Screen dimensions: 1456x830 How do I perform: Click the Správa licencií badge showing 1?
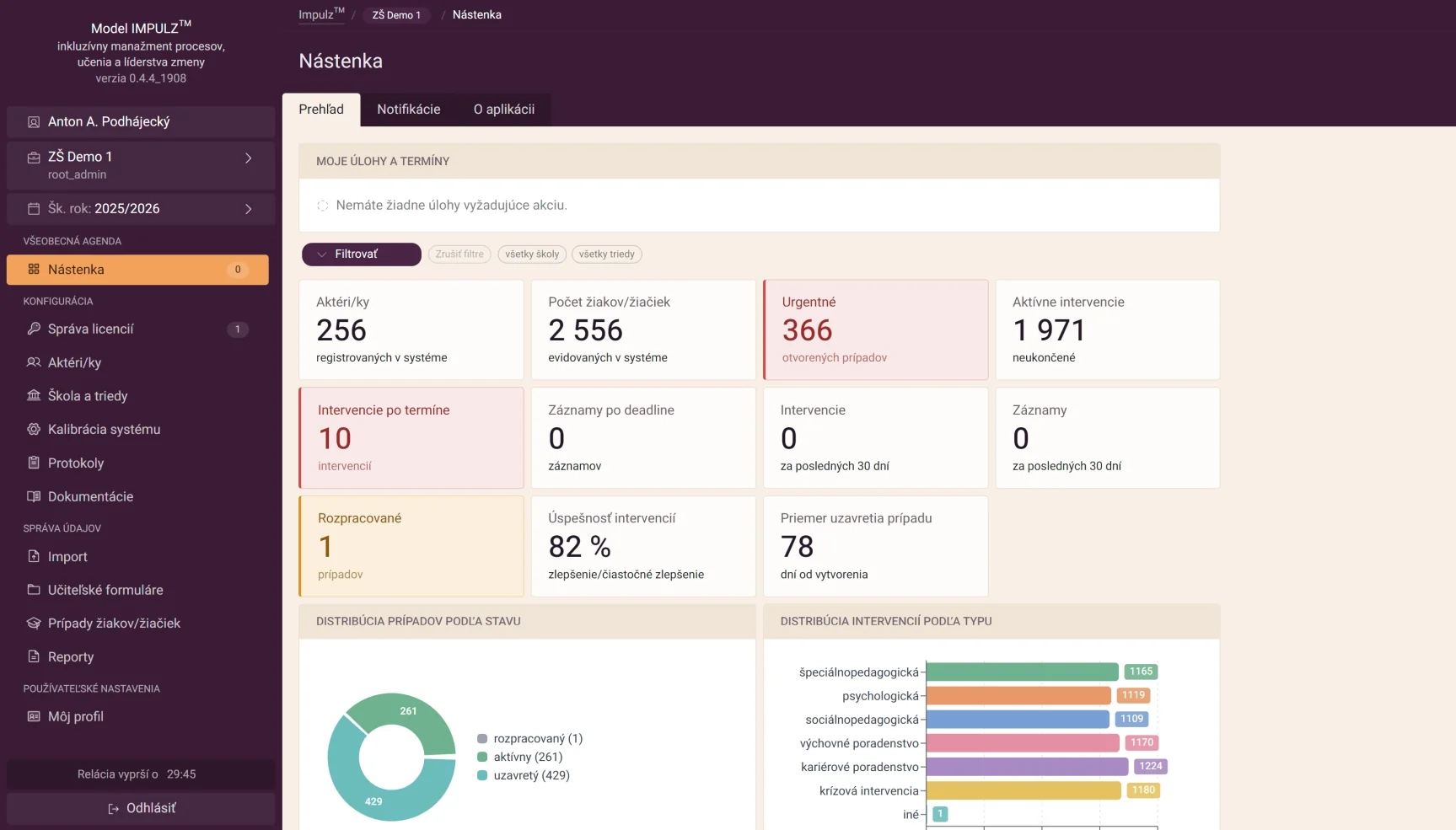tap(238, 329)
